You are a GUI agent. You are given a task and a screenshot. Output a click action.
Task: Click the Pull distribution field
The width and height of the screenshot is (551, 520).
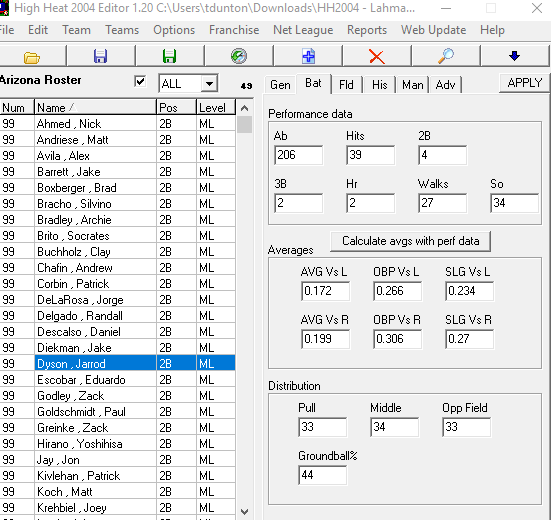coord(323,427)
